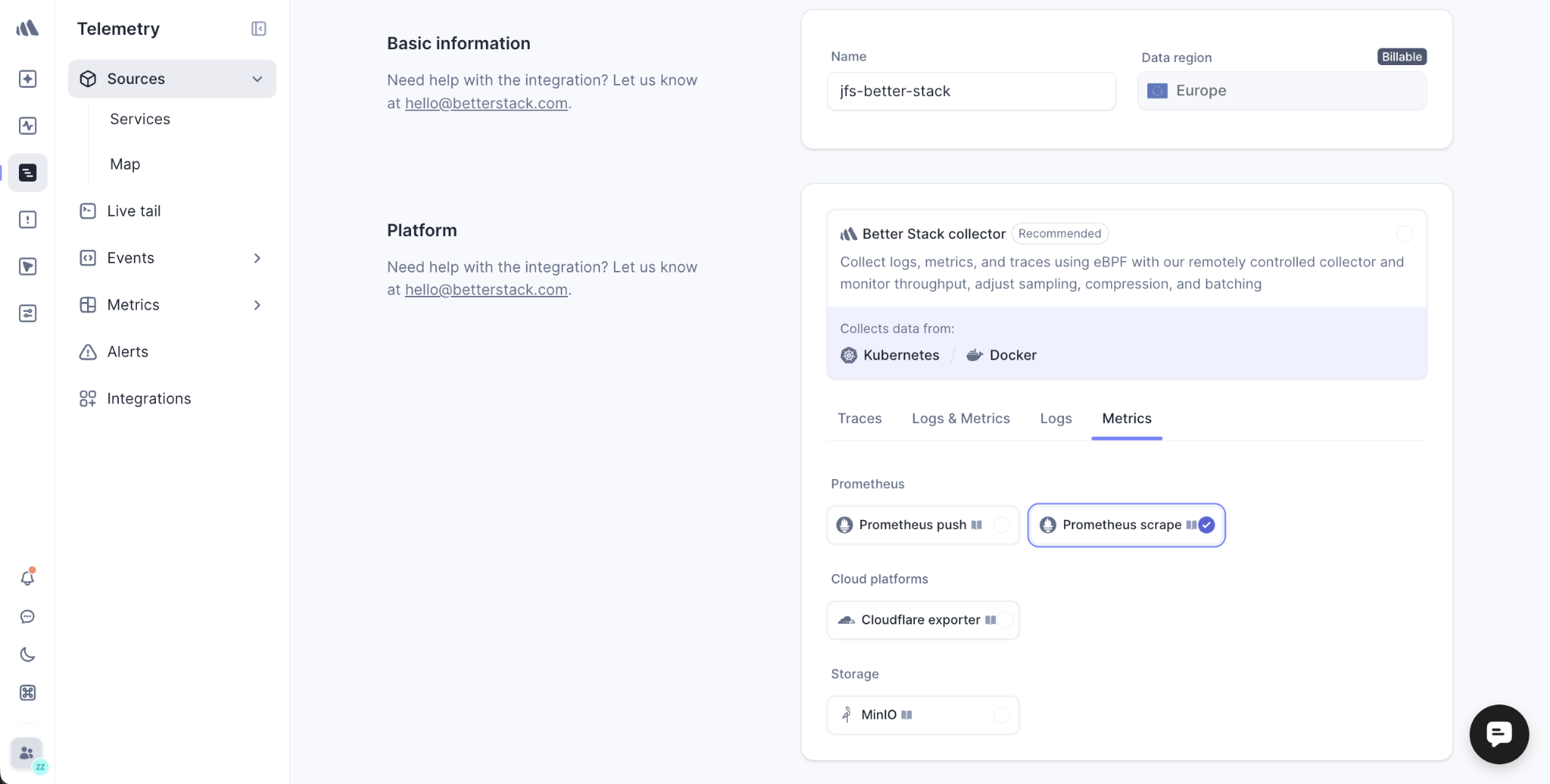The width and height of the screenshot is (1550, 784).
Task: Click hello@betterstack.com under Basic information
Action: (486, 103)
